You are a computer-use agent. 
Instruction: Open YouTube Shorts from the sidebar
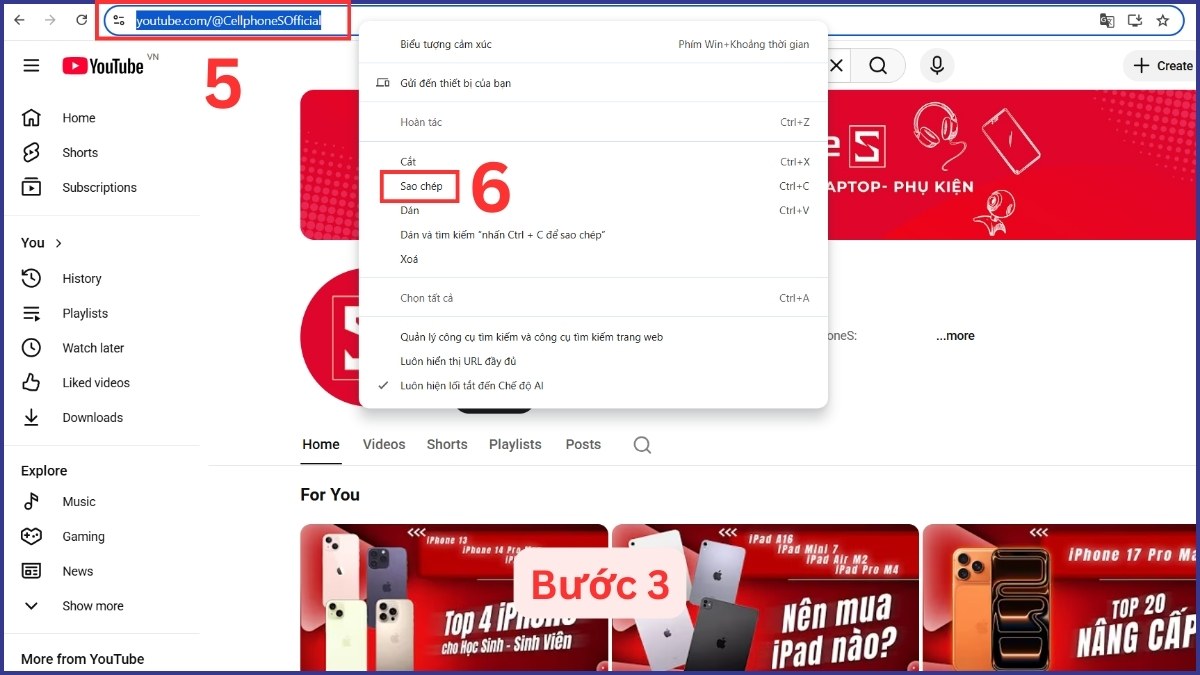tap(82, 152)
